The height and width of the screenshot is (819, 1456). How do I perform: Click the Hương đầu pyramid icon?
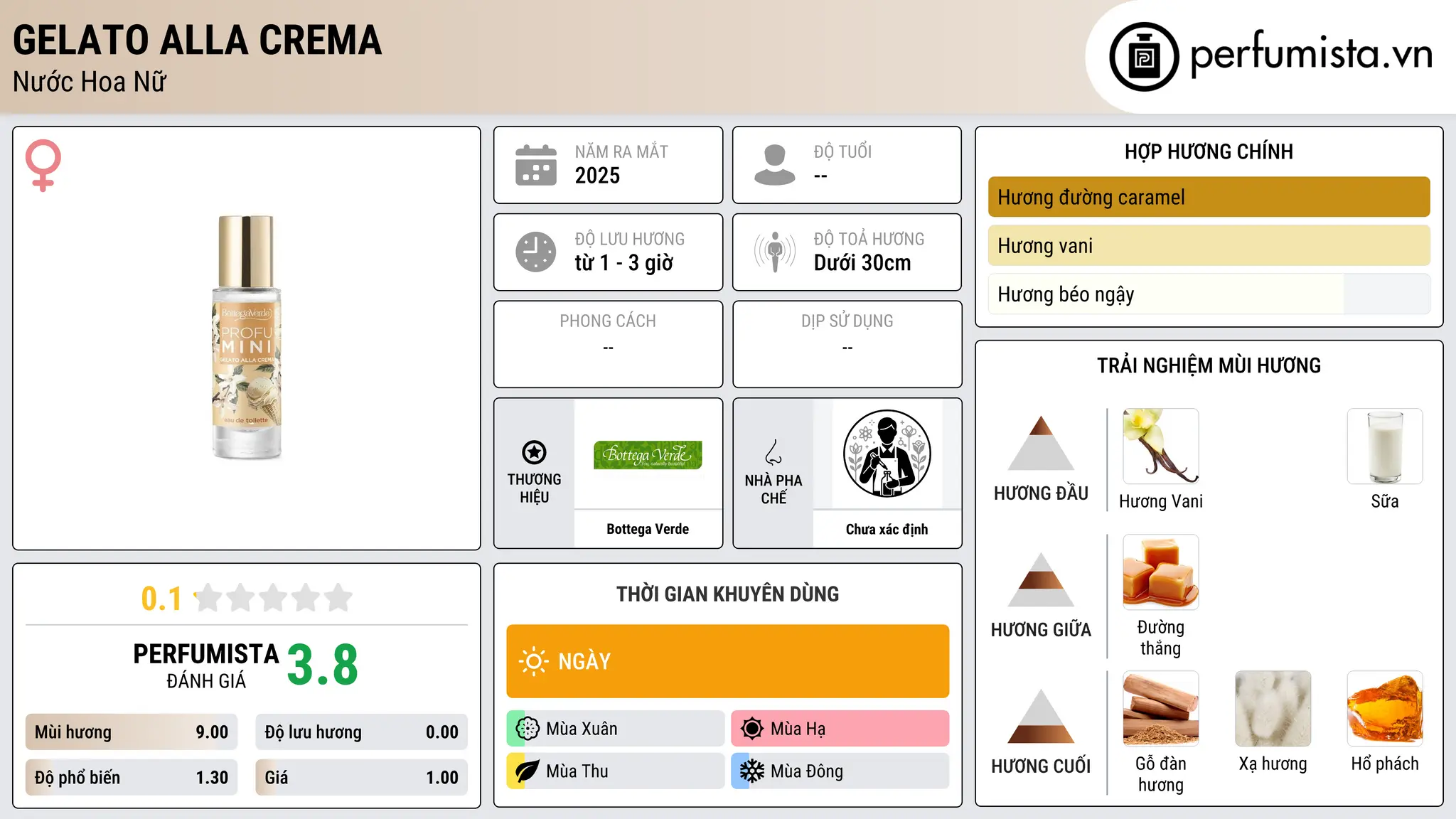[x=1041, y=443]
